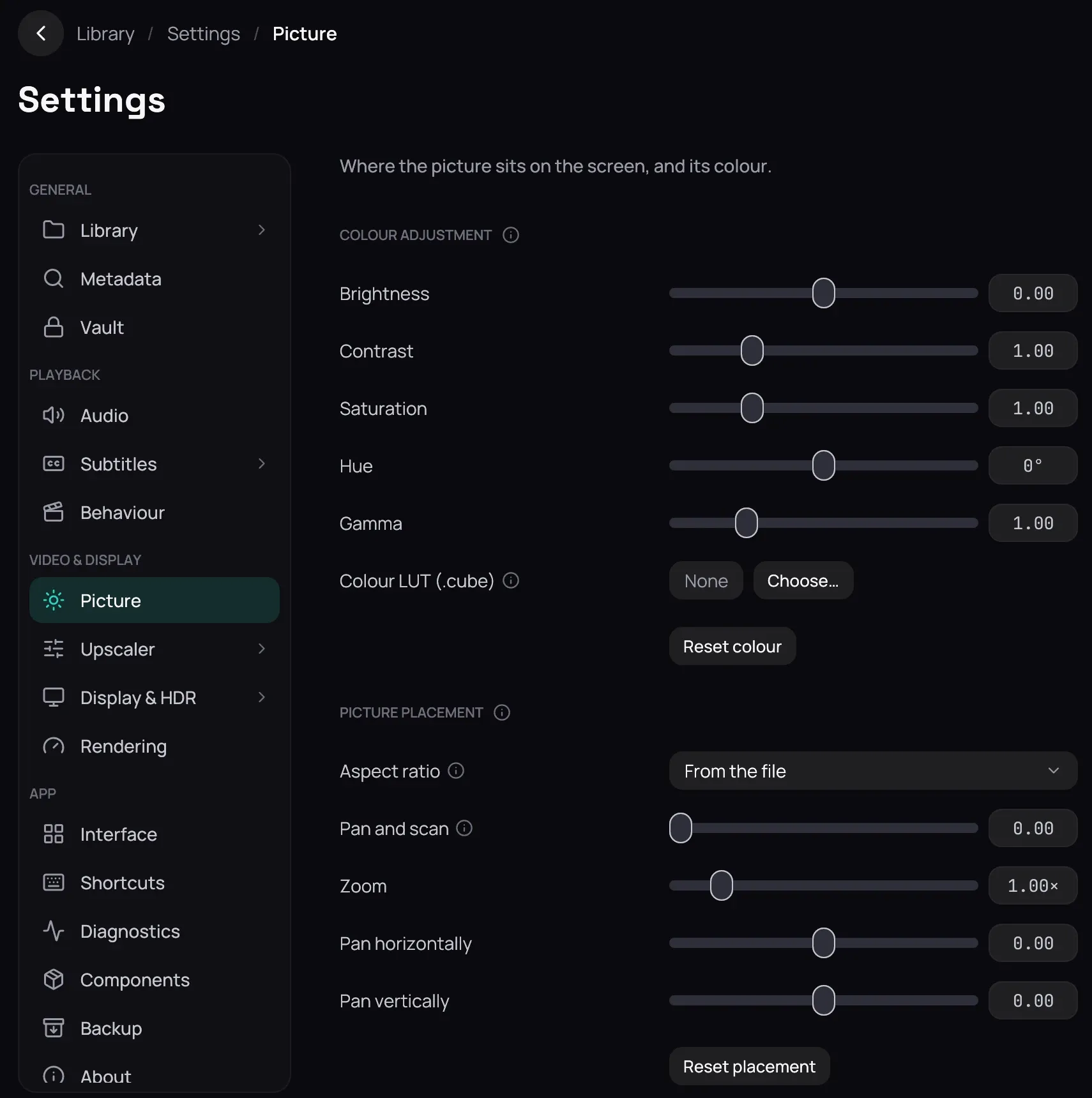Click the Choose… LUT button

click(x=803, y=580)
